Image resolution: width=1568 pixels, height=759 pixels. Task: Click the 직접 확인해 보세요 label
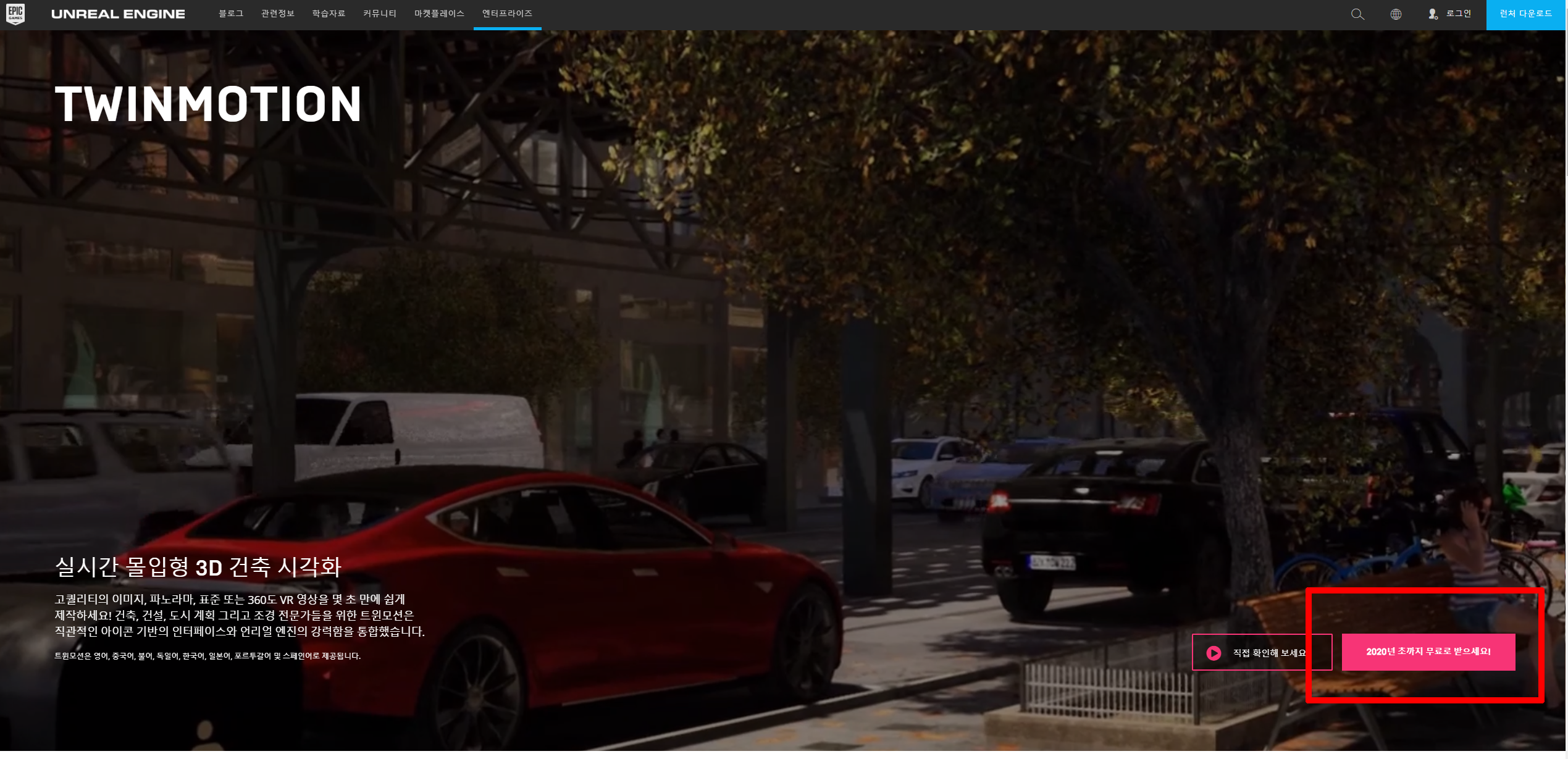[x=1269, y=653]
